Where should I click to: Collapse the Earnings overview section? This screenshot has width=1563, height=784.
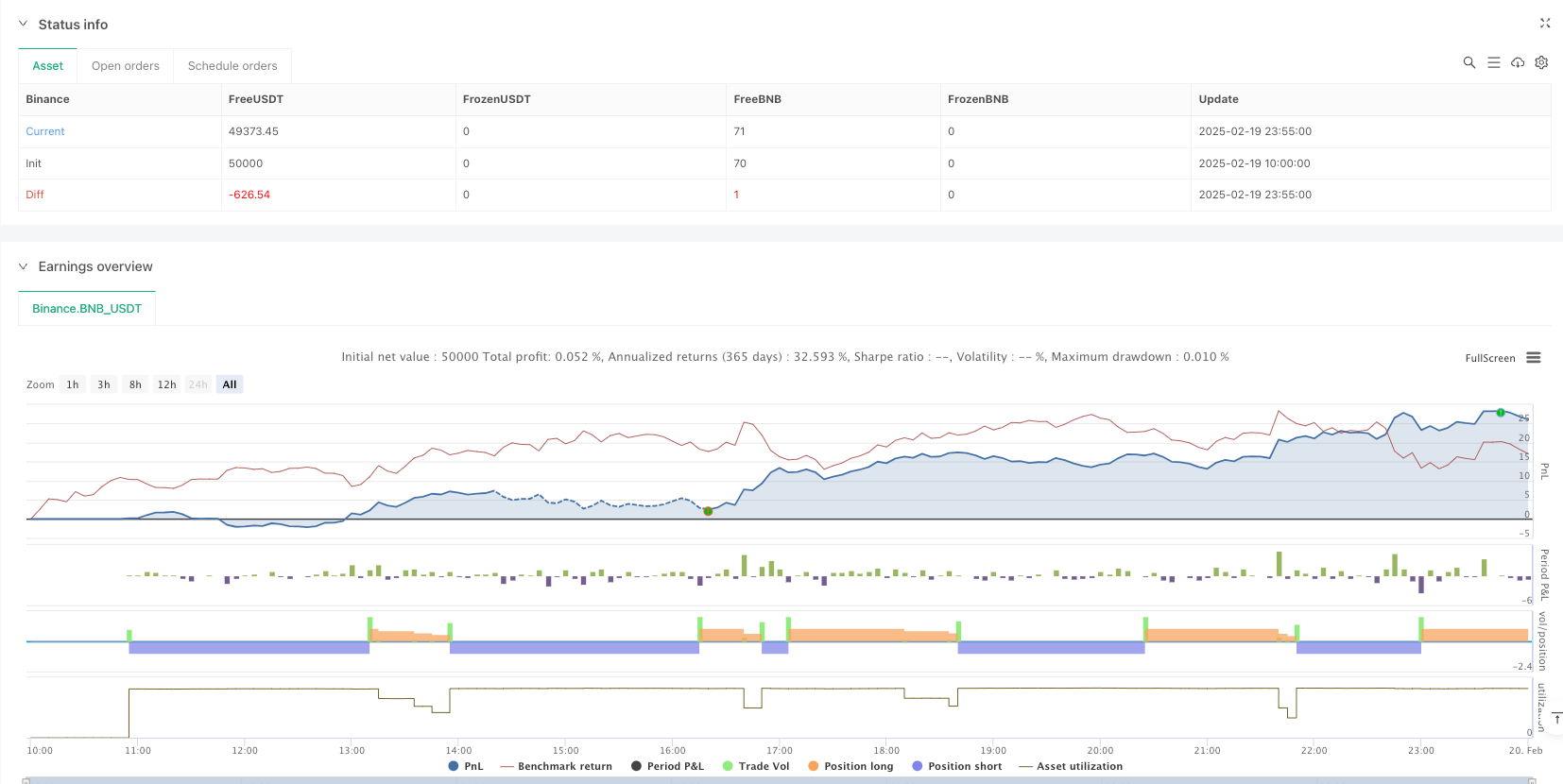coord(24,266)
